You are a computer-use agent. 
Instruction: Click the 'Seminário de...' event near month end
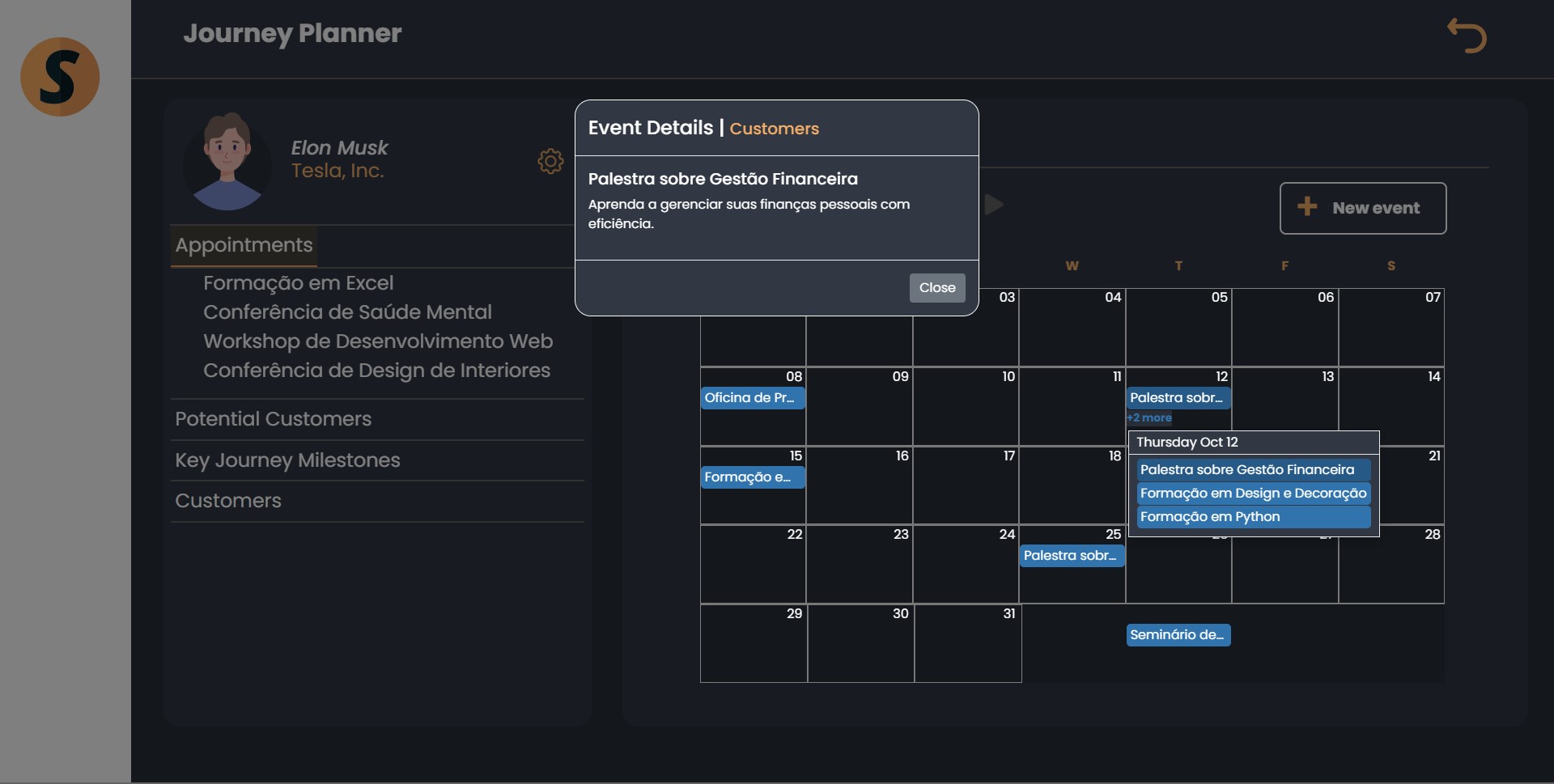pos(1178,634)
